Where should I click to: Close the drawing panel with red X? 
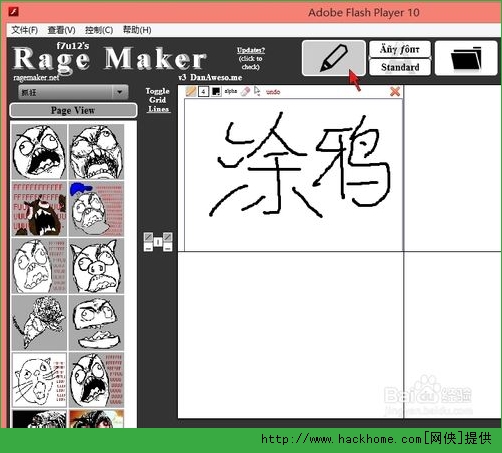395,91
